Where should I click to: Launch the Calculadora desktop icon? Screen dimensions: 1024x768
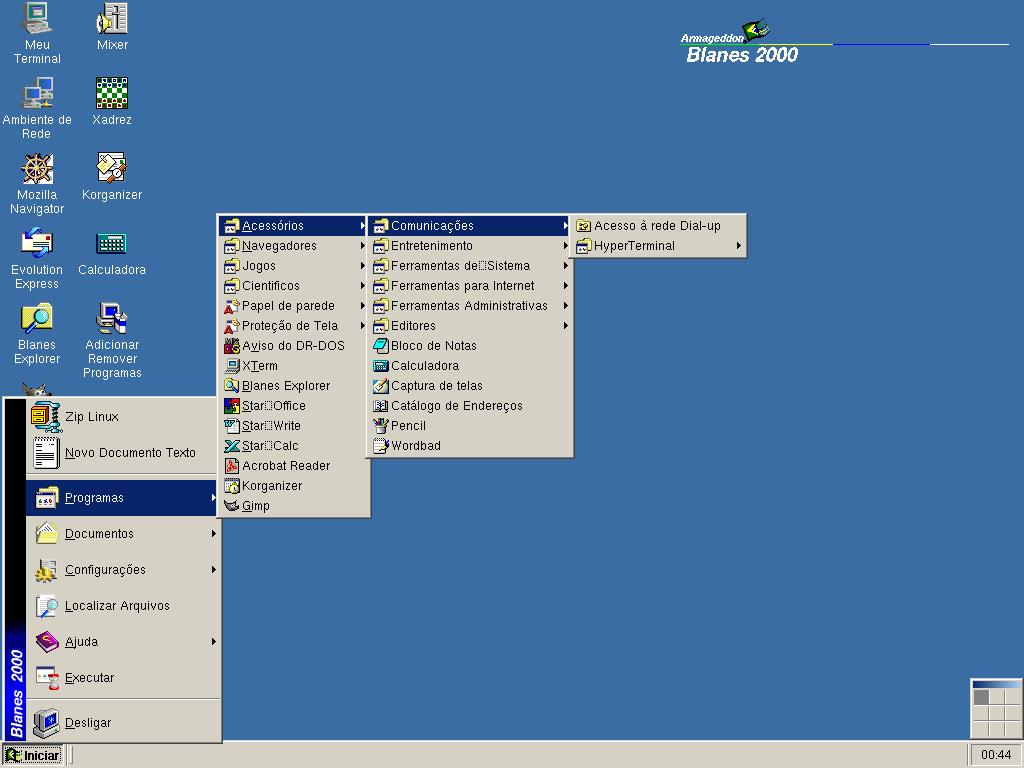[x=112, y=251]
